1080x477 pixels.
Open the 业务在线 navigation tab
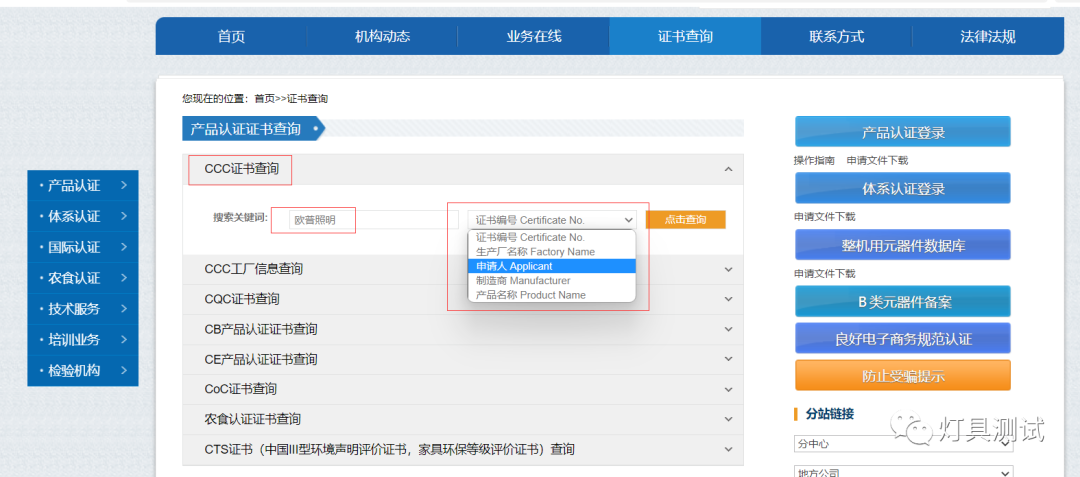coord(533,37)
